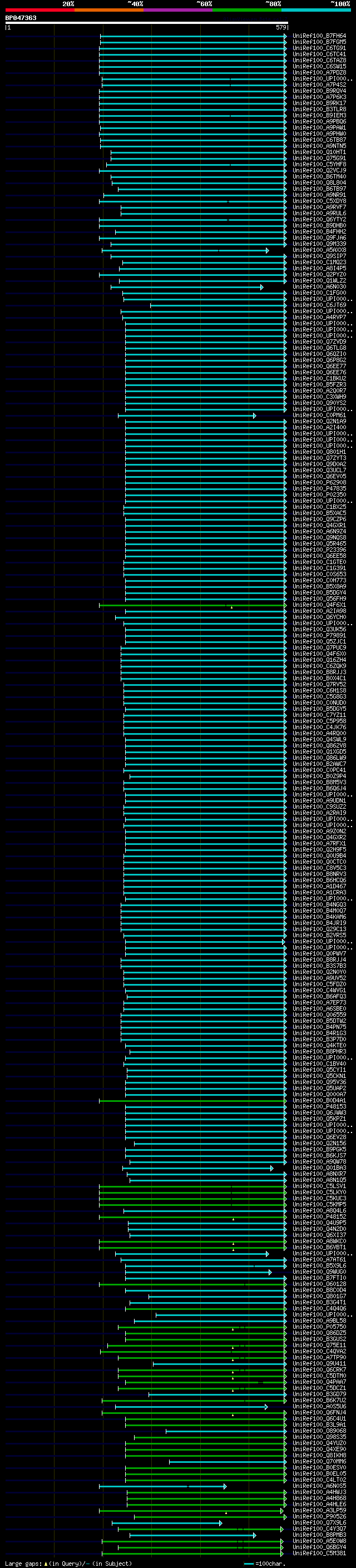Select the UniRef100_Q10HT1 entry
Image resolution: width=356 pixels, height=1568 pixels.
[x=319, y=152]
